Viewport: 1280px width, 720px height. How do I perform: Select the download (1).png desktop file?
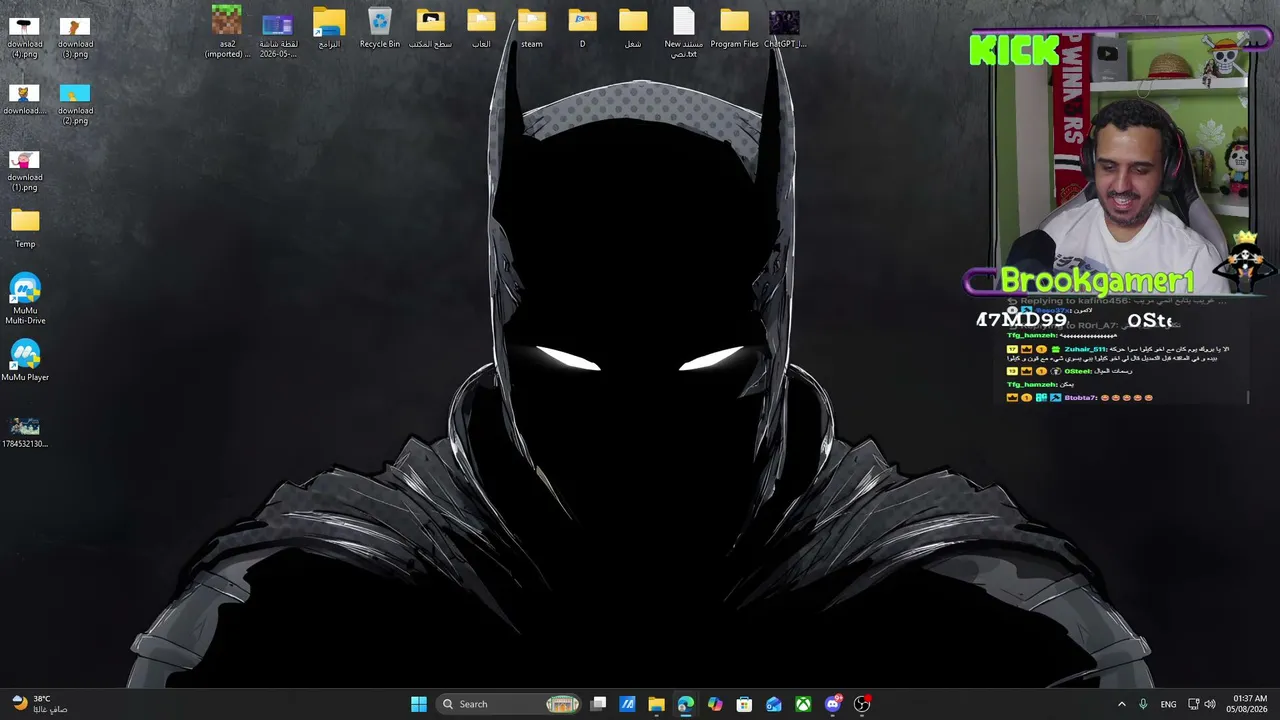pos(25,171)
